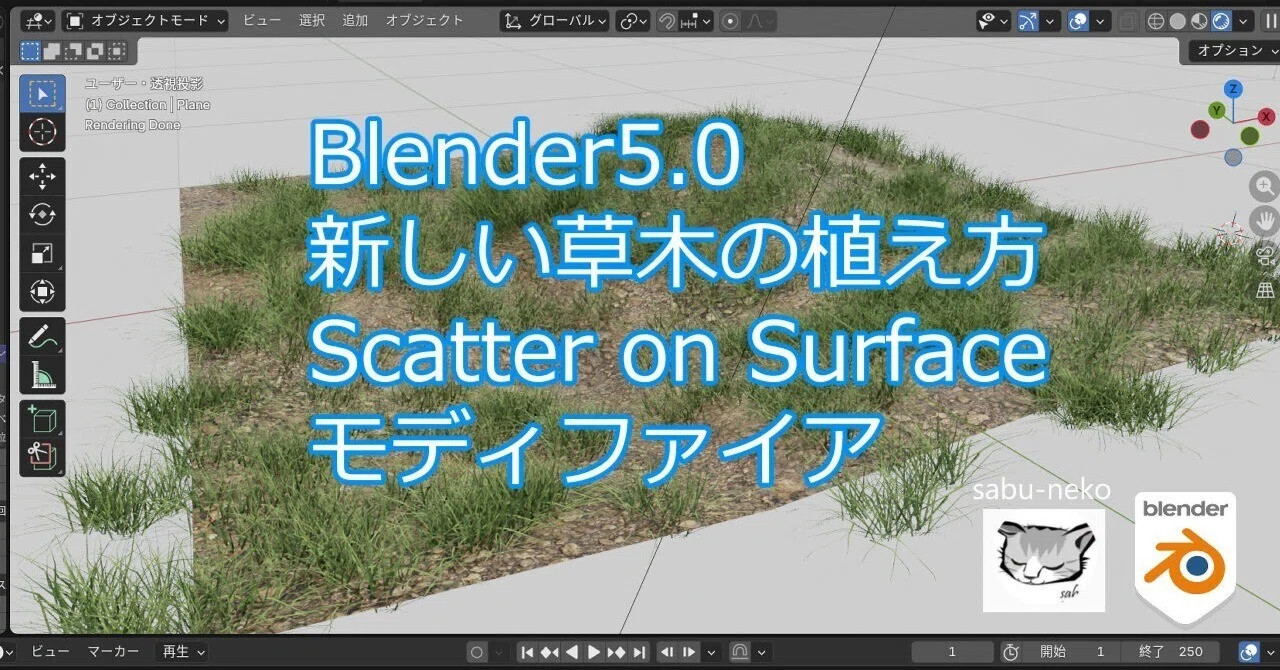Click the scissors tool below Add Cube
The image size is (1280, 670).
pyautogui.click(x=42, y=458)
